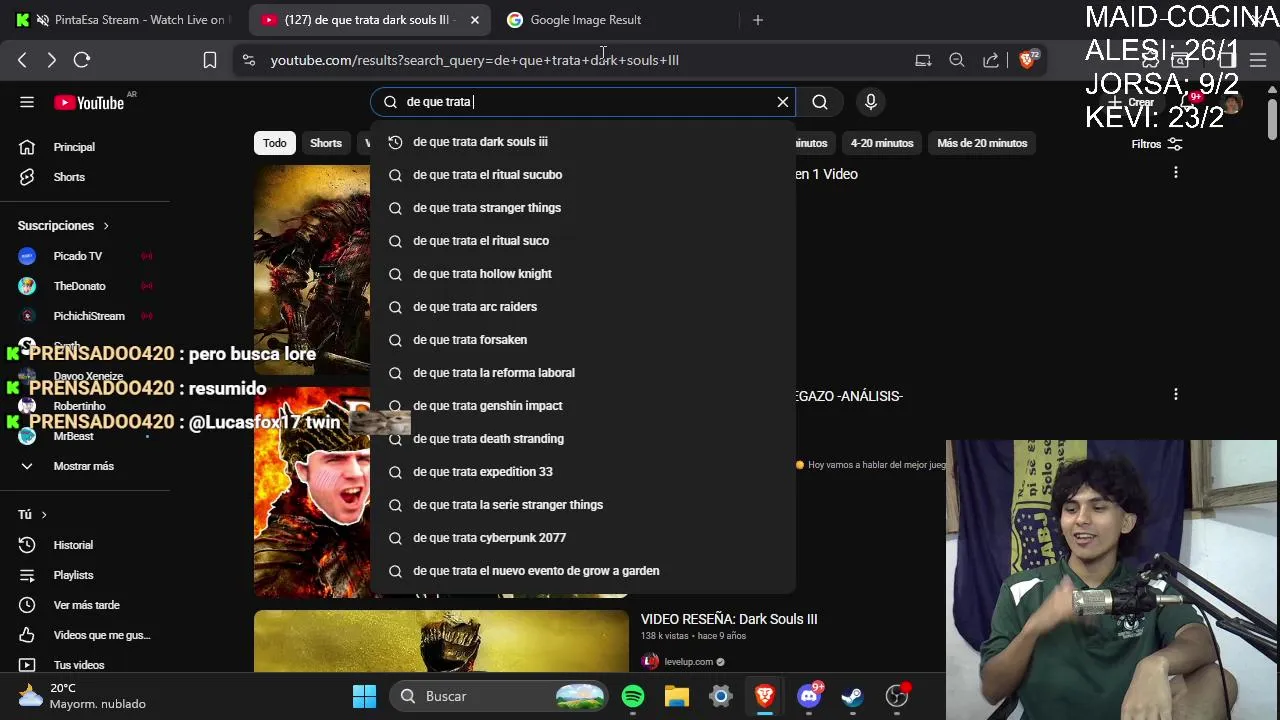Select the Más de 20 minutos chip
1280x720 pixels.
pos(982,143)
